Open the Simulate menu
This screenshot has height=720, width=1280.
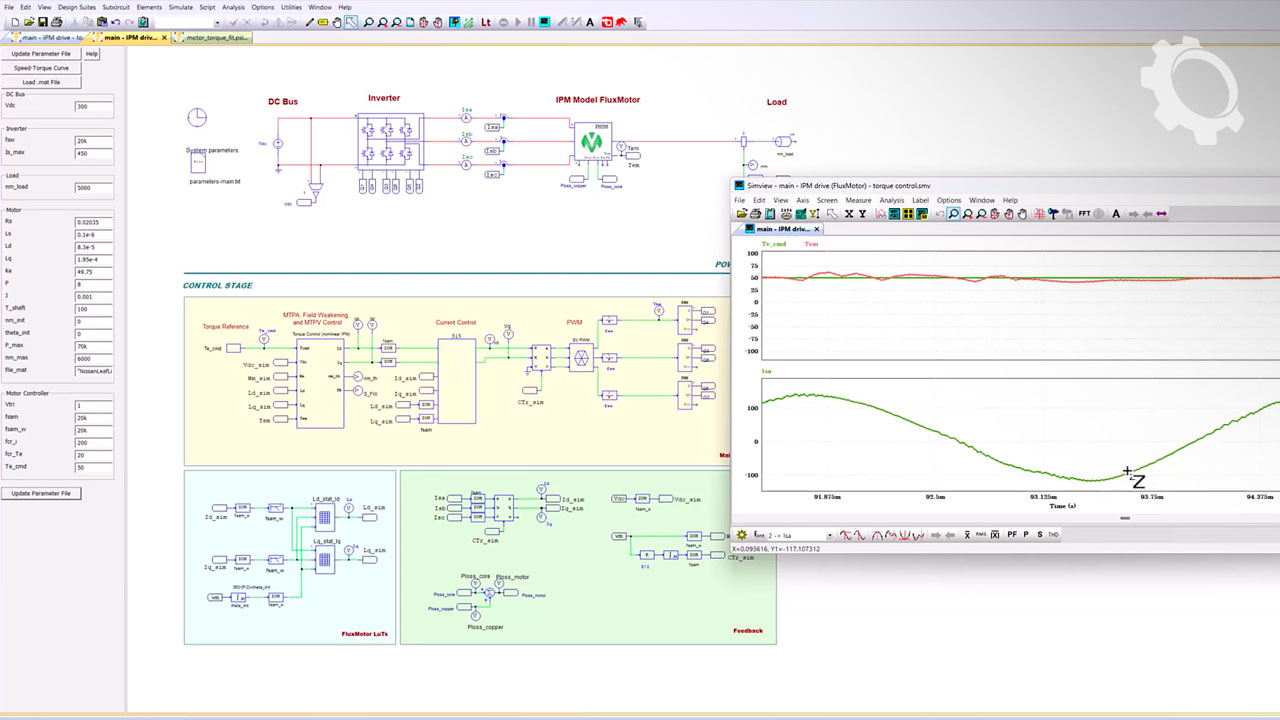pos(180,7)
